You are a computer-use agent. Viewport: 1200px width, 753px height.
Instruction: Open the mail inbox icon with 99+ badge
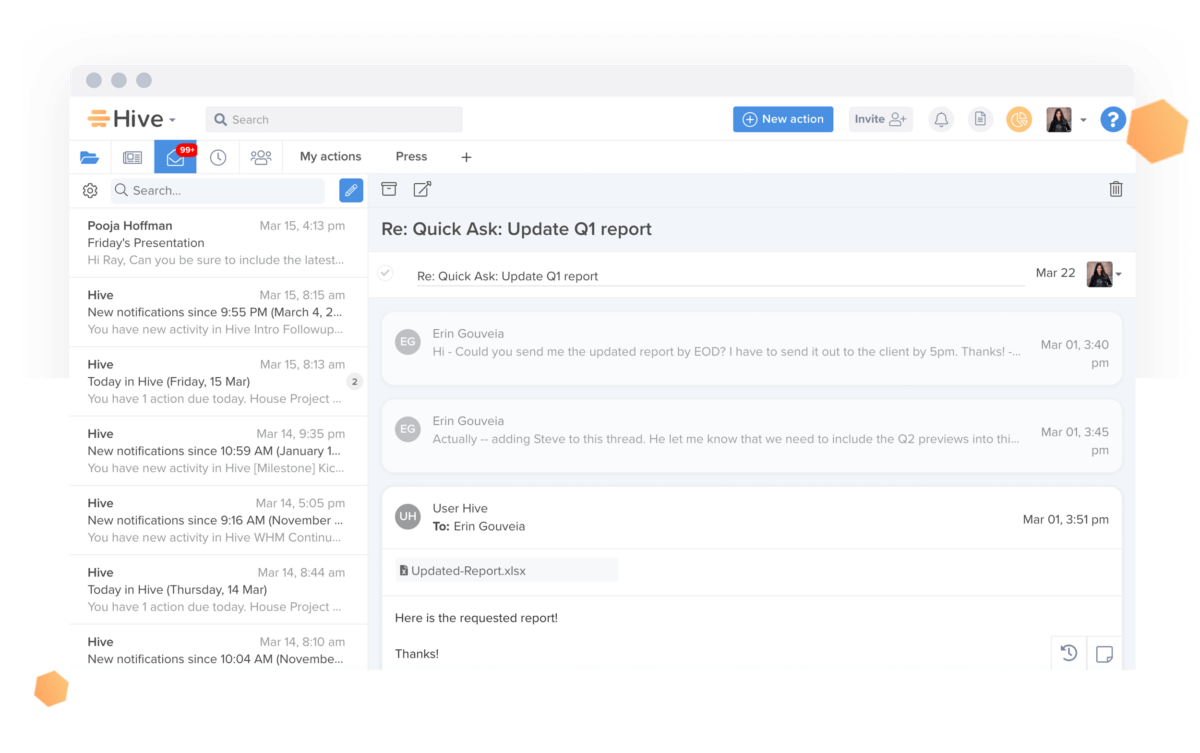(175, 157)
